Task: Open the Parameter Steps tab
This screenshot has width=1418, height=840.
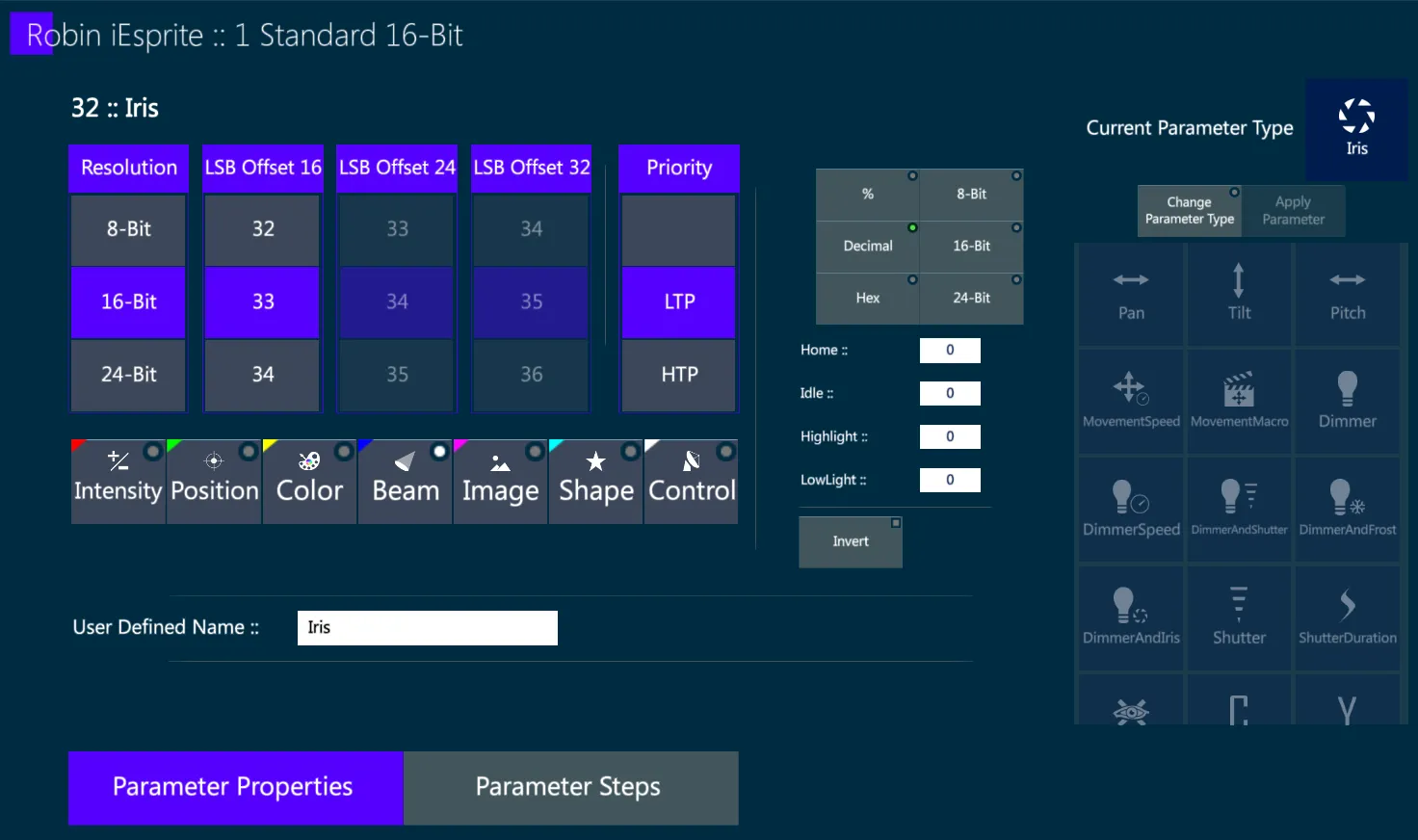Action: click(x=571, y=787)
